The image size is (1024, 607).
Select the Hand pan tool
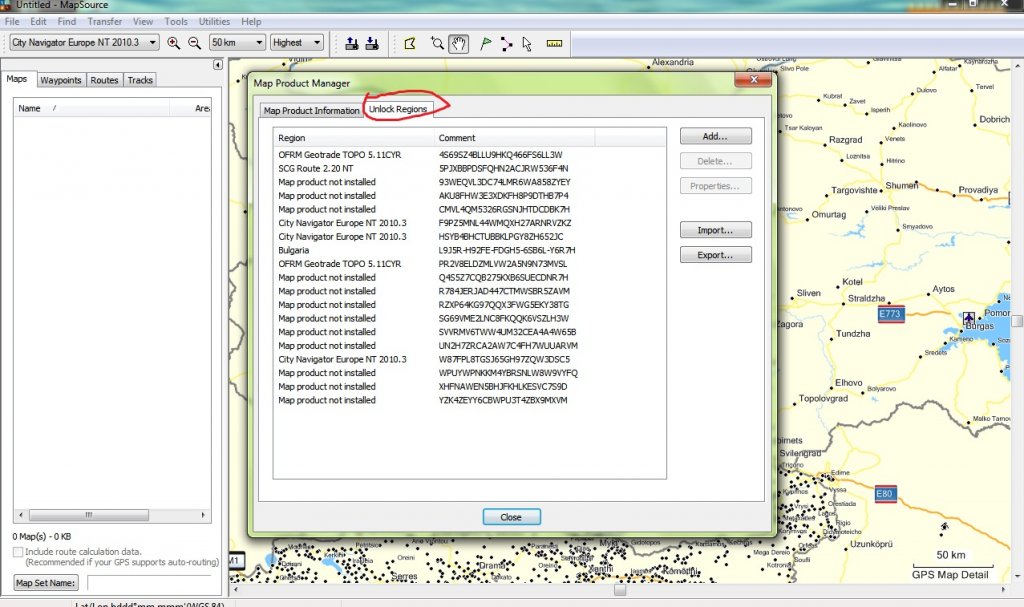tap(458, 43)
